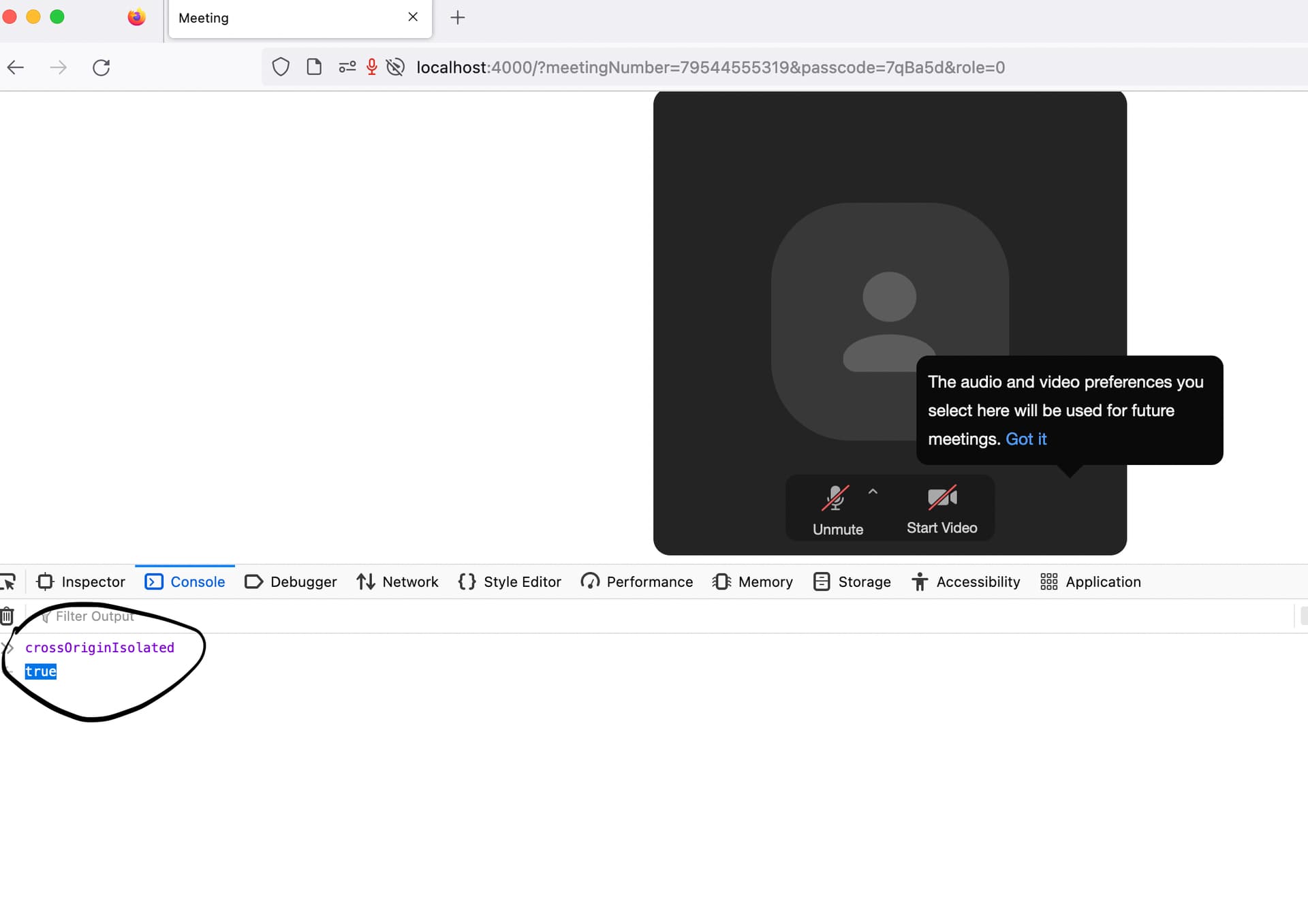
Task: Select the Meeting tab
Action: tap(300, 18)
